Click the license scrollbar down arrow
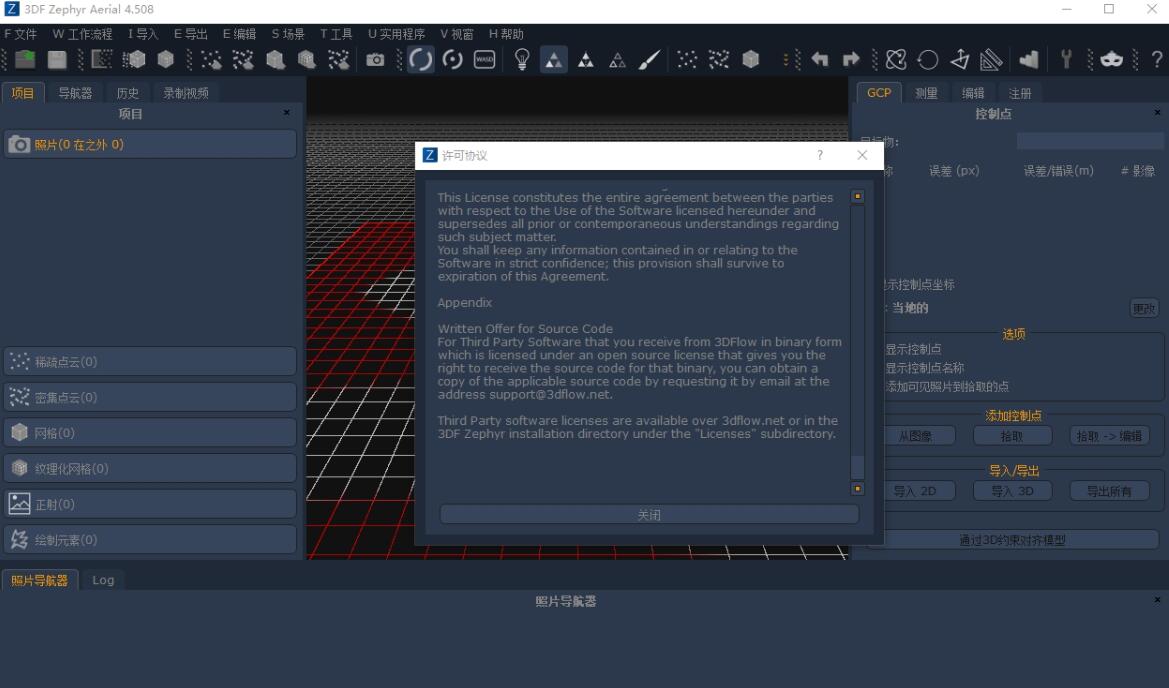The width and height of the screenshot is (1169, 688). click(857, 489)
